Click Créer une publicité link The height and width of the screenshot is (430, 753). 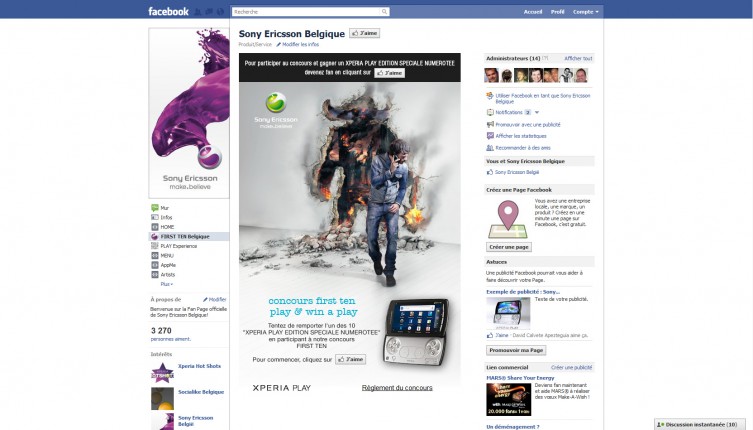point(571,368)
